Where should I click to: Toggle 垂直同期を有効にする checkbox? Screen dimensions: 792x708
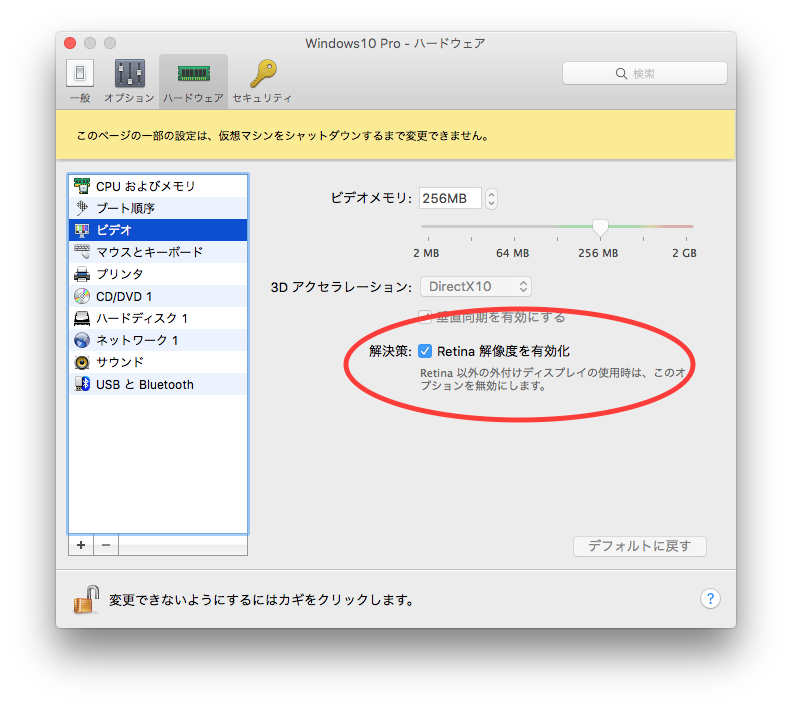coord(425,317)
